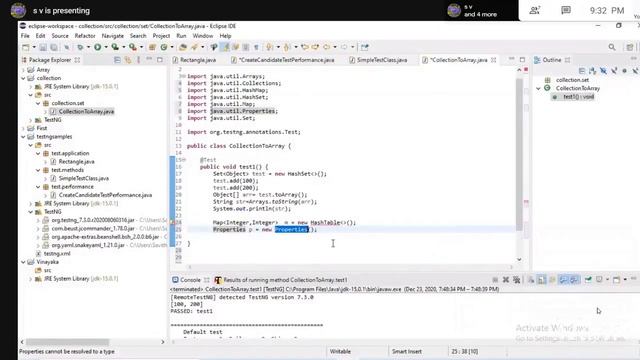This screenshot has height=360, width=640.
Task: Collapse CollectionToArray class in Outline
Action: [538, 88]
